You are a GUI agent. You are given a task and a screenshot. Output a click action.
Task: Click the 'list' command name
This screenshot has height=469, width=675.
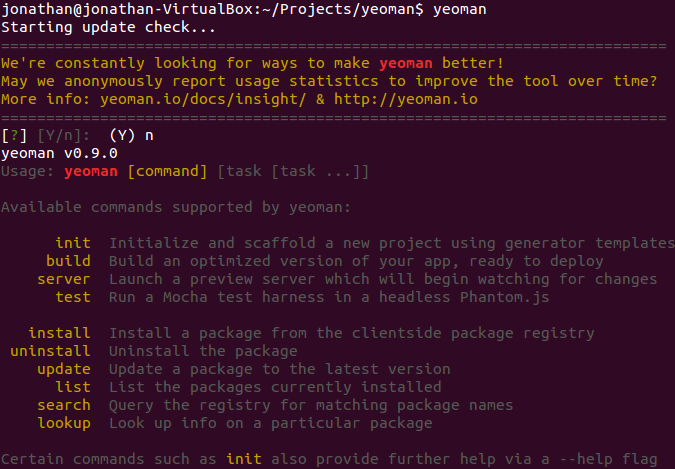73,387
